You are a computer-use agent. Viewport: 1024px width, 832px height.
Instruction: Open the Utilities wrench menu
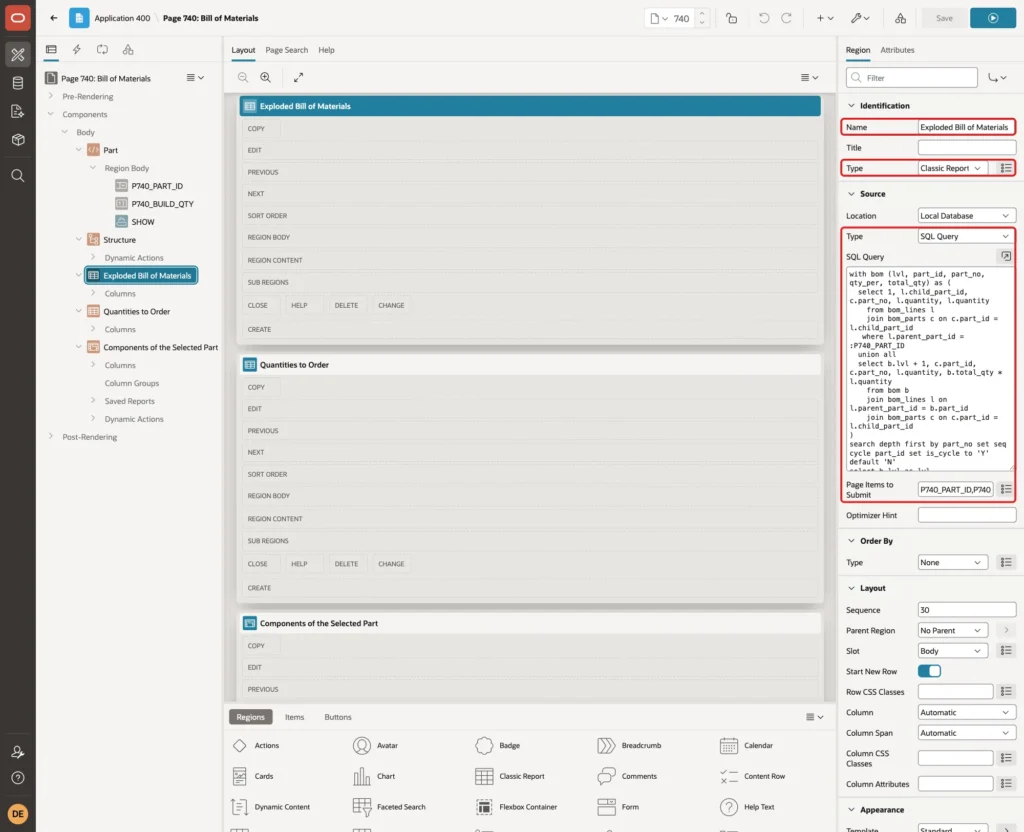tap(859, 18)
